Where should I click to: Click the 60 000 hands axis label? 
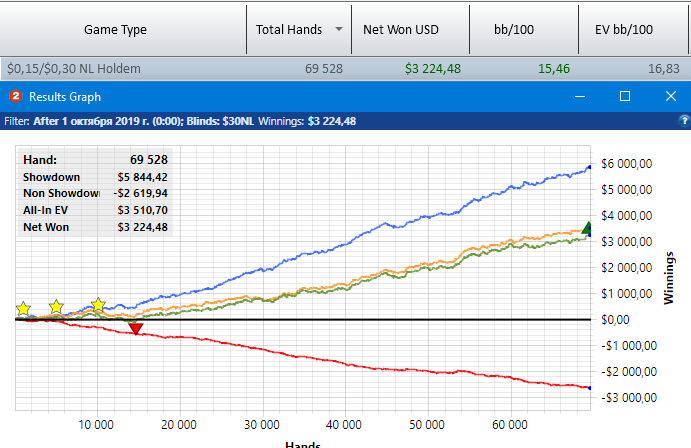click(510, 425)
